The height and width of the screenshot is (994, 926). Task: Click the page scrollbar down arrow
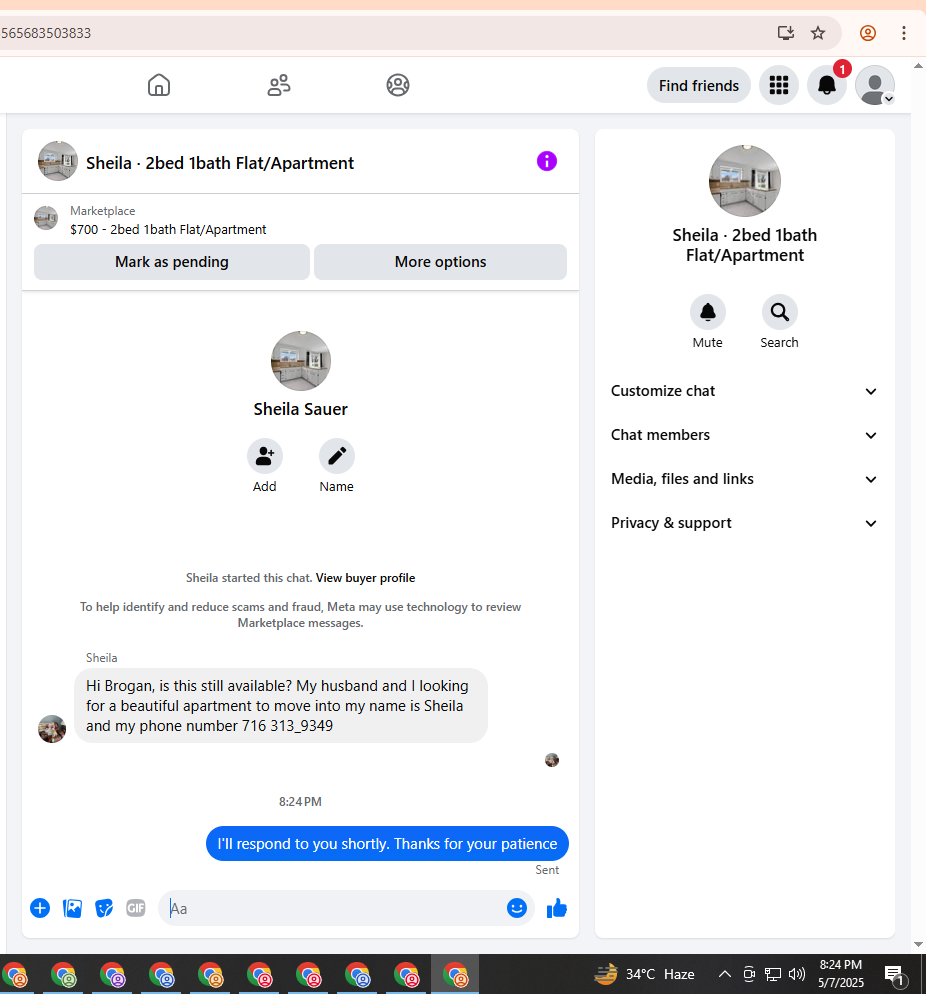[918, 945]
